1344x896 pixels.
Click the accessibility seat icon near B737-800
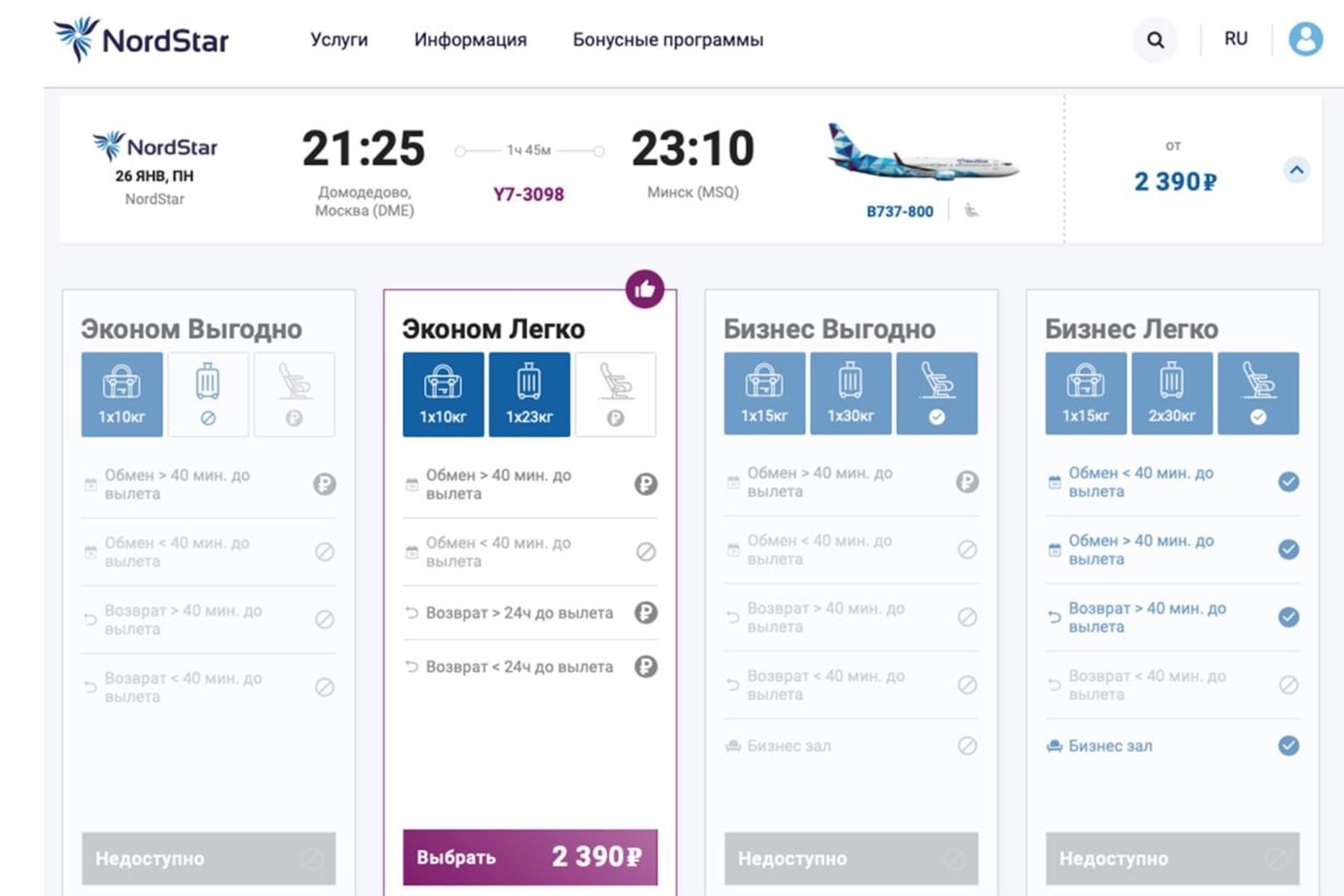click(x=971, y=211)
